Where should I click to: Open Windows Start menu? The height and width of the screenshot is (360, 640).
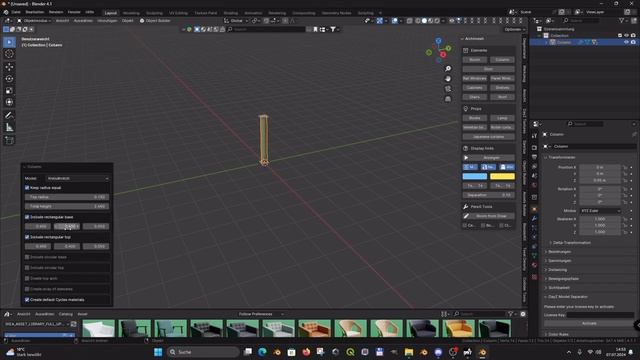pyautogui.click(x=158, y=352)
